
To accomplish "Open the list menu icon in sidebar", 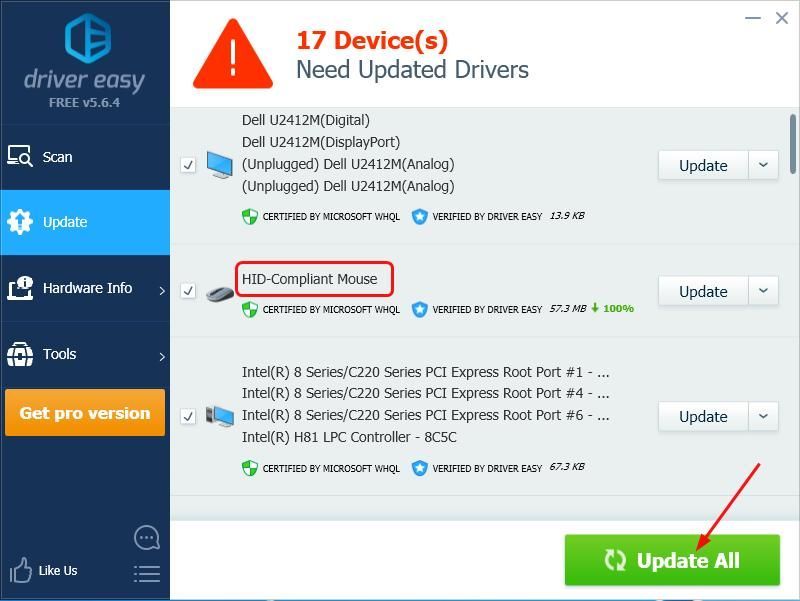I will point(147,573).
